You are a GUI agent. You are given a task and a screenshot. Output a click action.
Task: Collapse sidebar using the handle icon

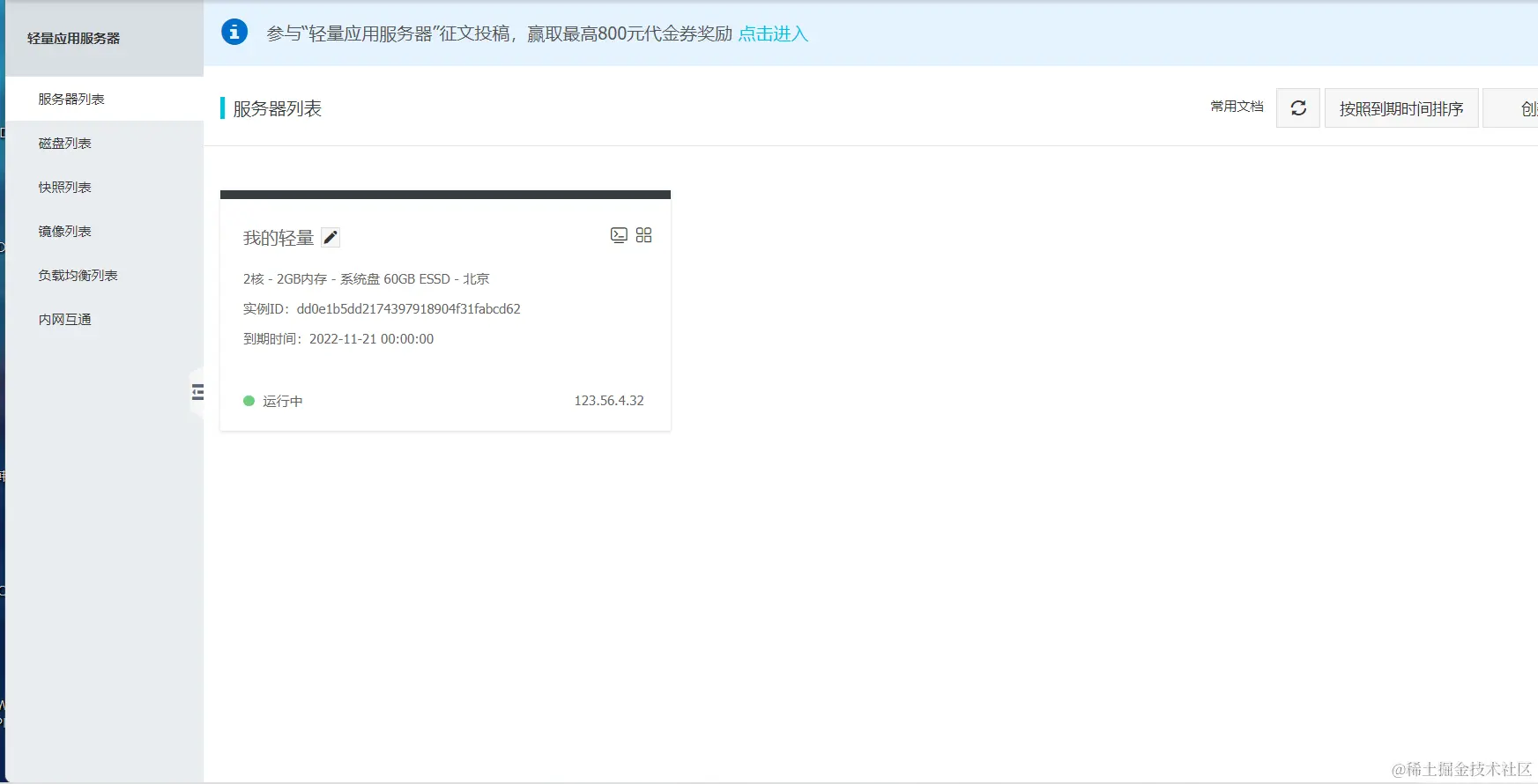click(x=197, y=392)
